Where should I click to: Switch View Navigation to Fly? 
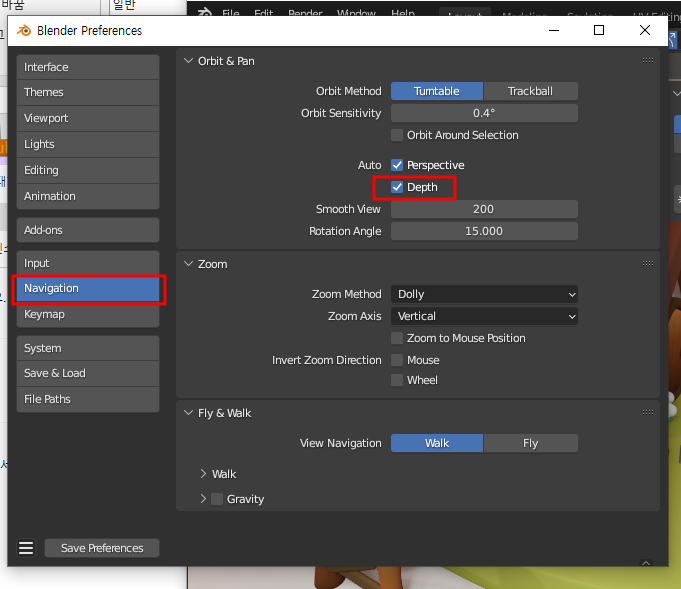pos(531,443)
